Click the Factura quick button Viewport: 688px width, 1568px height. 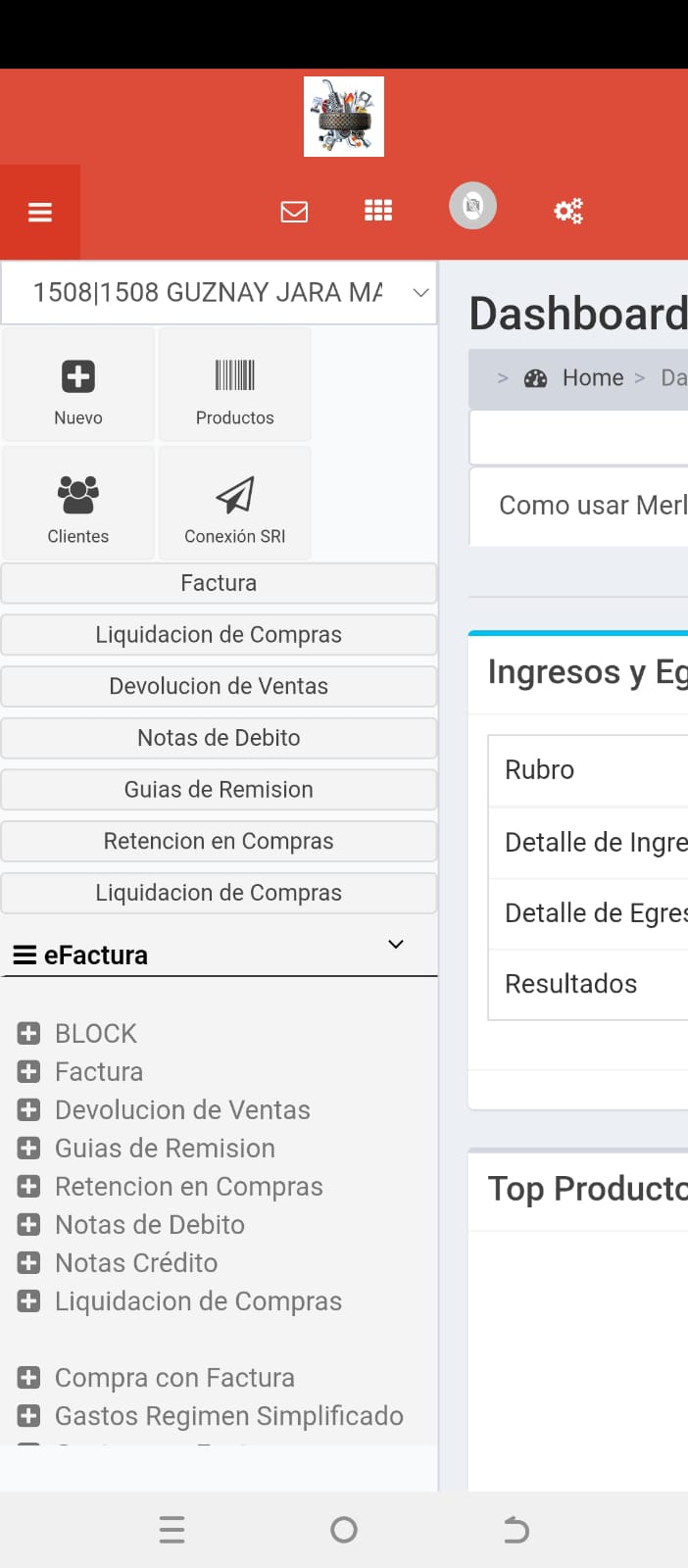coord(219,583)
